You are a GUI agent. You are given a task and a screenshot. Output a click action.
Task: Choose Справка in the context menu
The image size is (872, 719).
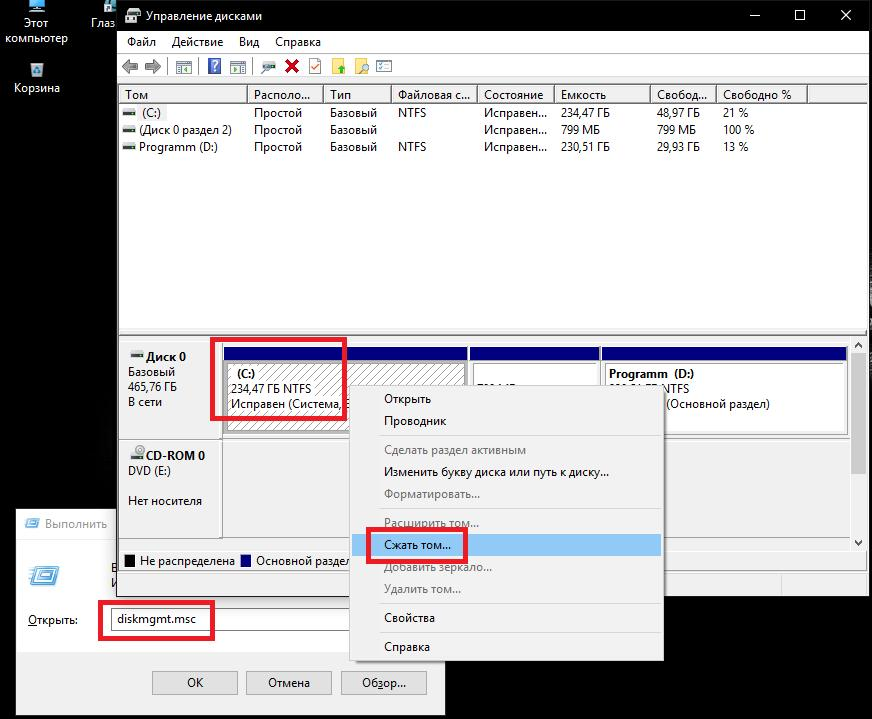tap(507, 647)
